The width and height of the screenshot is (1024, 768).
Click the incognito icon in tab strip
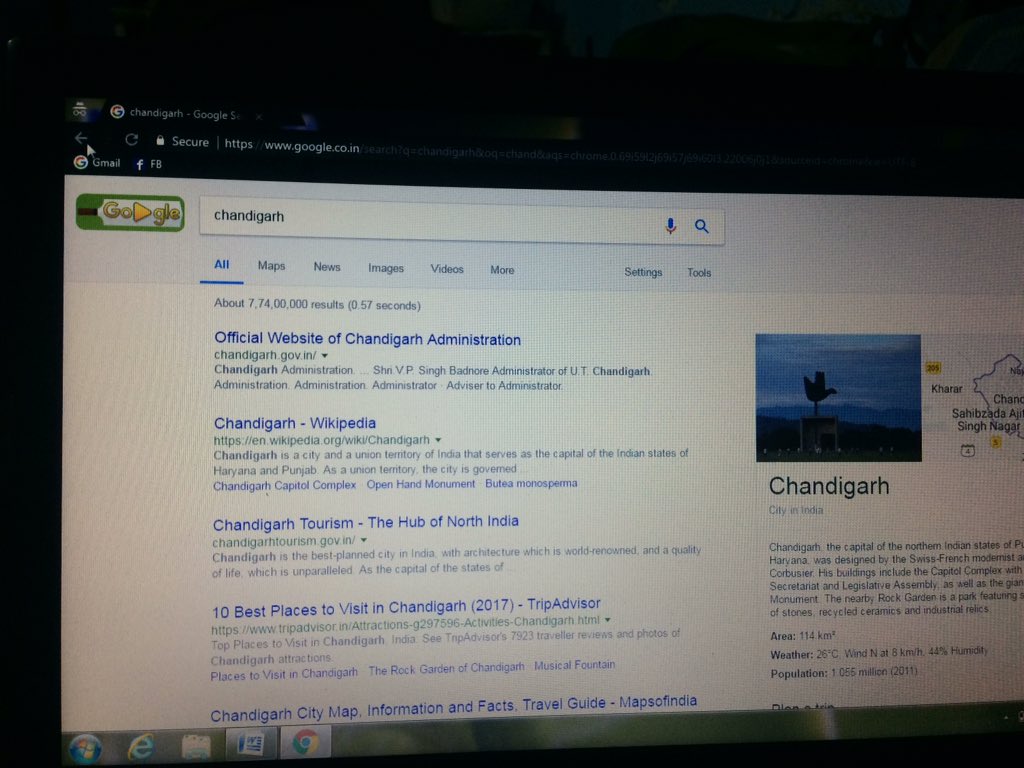(80, 110)
